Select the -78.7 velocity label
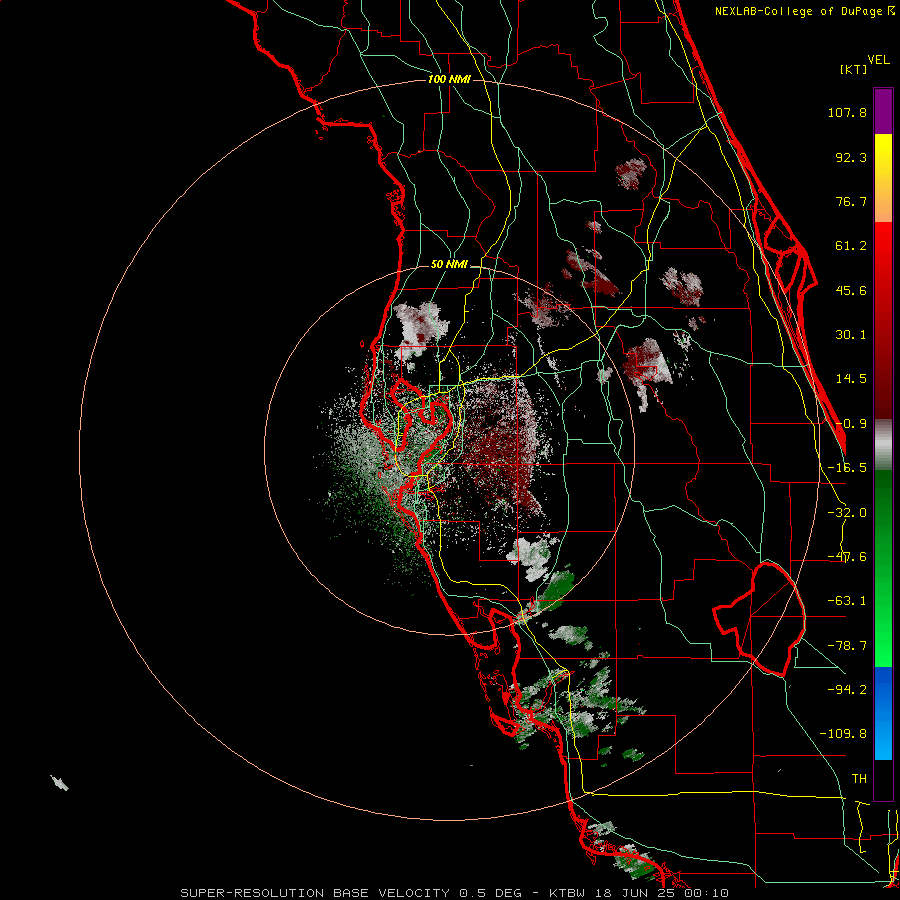Viewport: 900px width, 900px height. click(x=847, y=646)
